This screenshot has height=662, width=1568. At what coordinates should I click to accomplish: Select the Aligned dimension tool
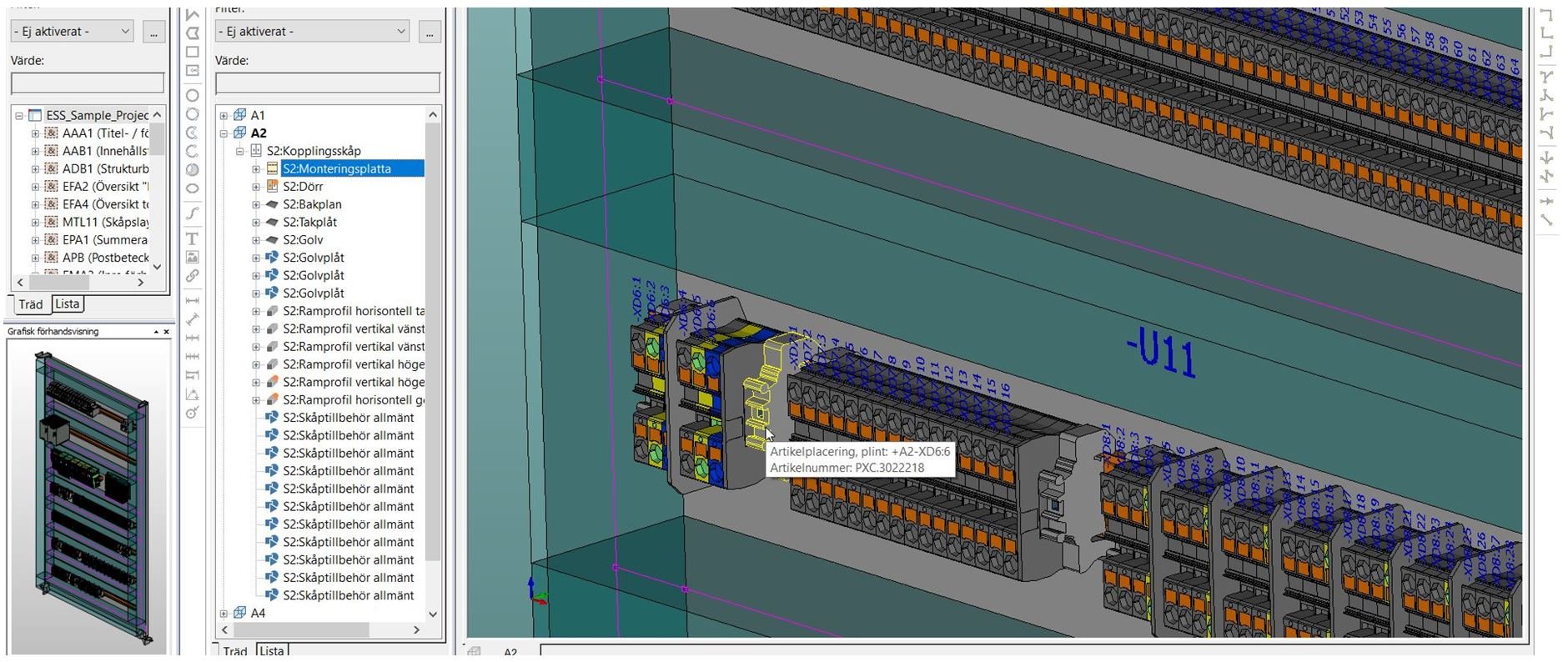193,319
